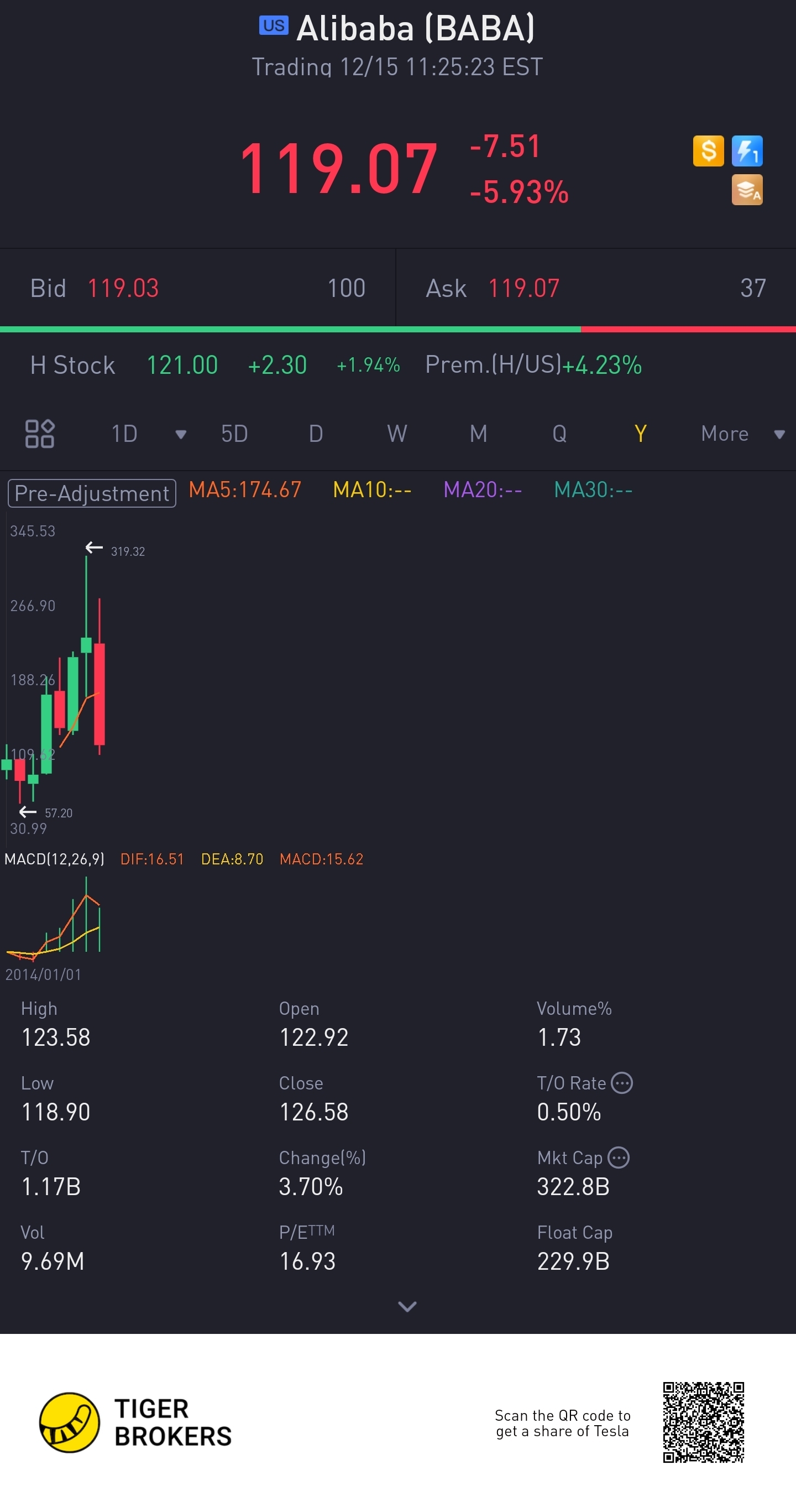Viewport: 796px width, 1512px height.
Task: Tap the DIF:16.51 reading
Action: coord(153,859)
